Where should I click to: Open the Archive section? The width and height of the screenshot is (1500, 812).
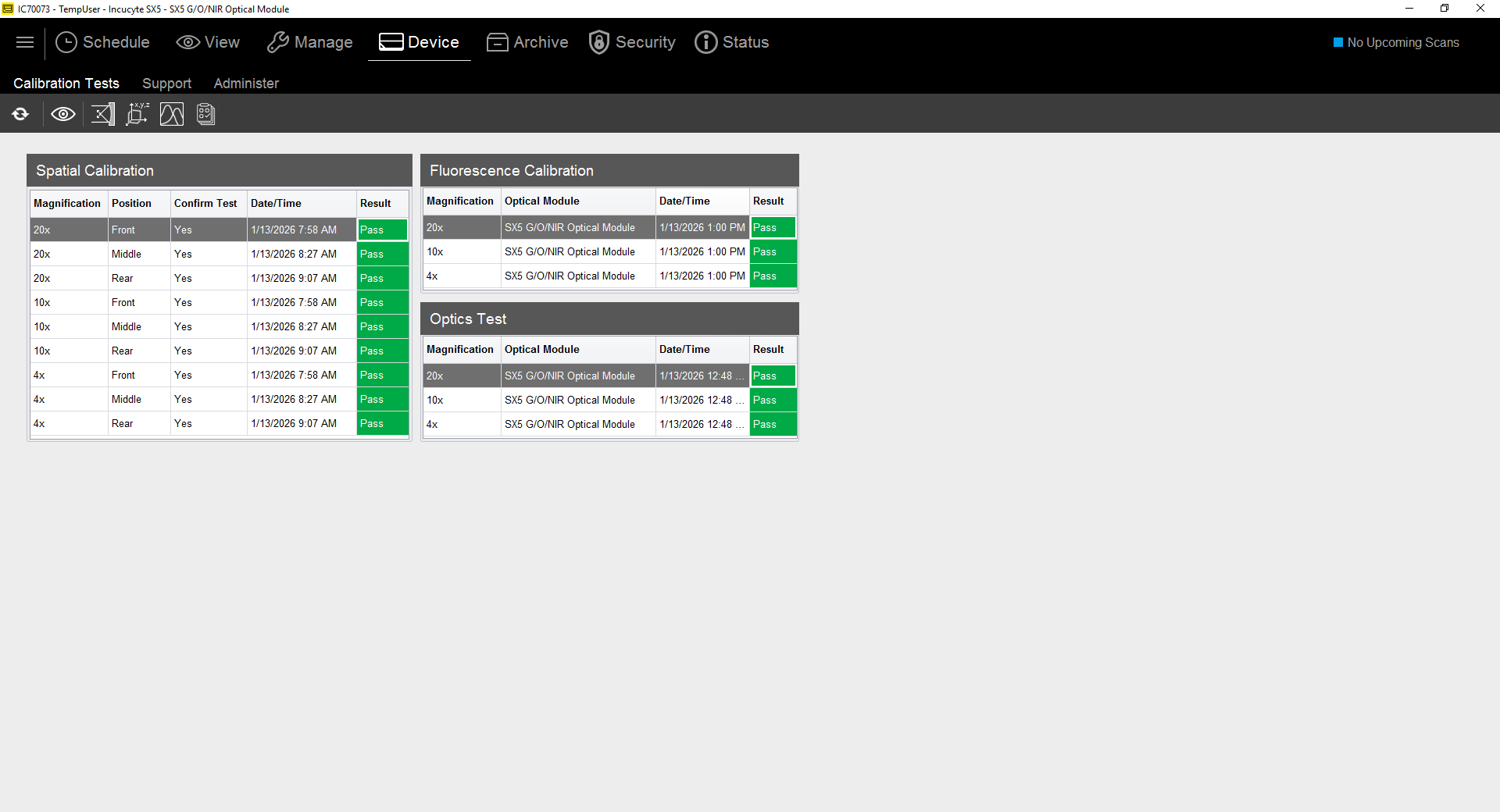coord(527,42)
